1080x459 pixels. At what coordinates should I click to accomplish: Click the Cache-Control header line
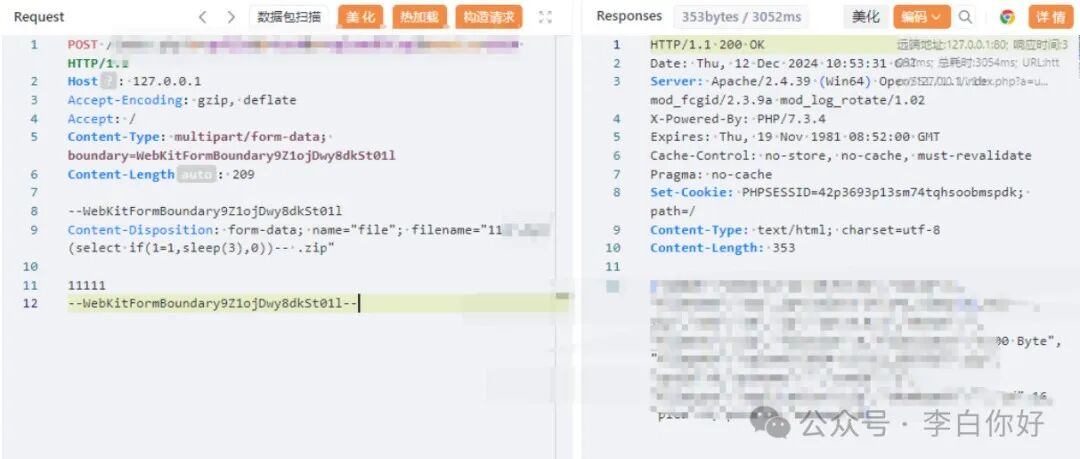841,156
